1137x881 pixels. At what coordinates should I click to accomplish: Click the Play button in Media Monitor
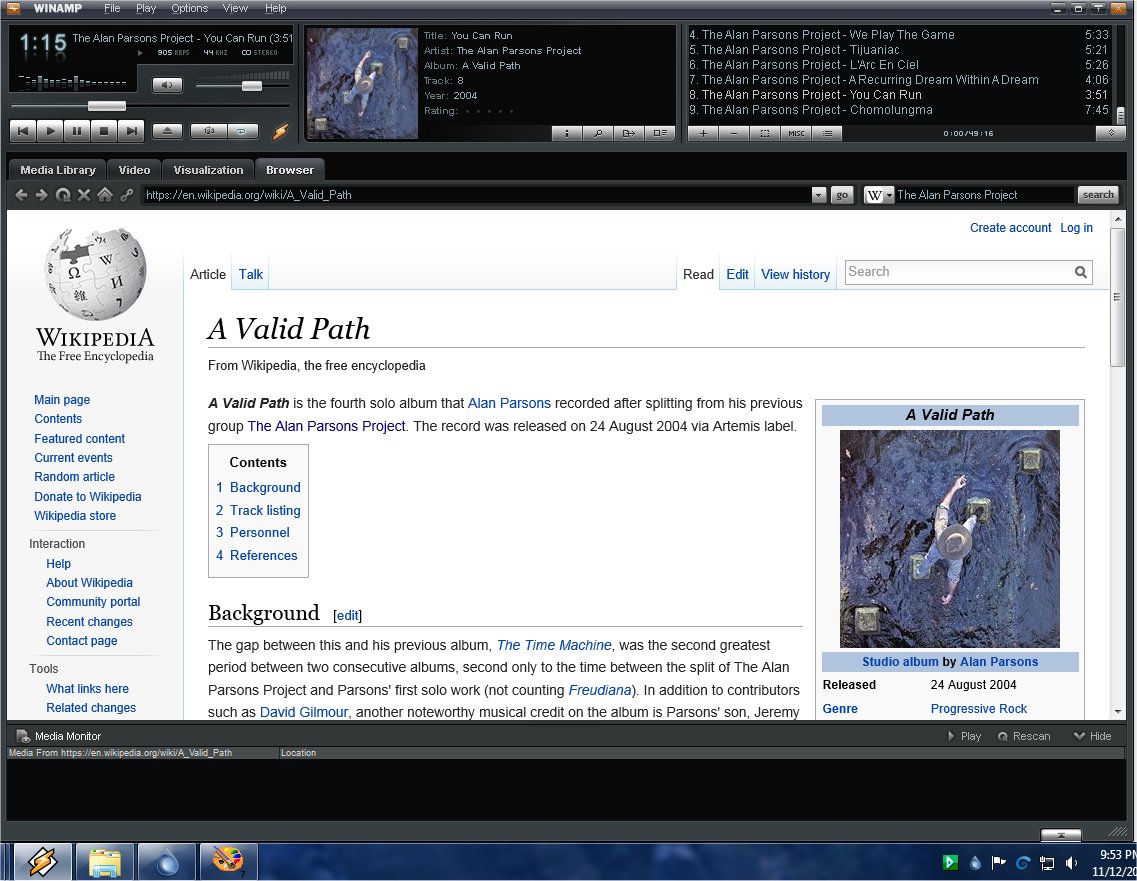tap(964, 736)
